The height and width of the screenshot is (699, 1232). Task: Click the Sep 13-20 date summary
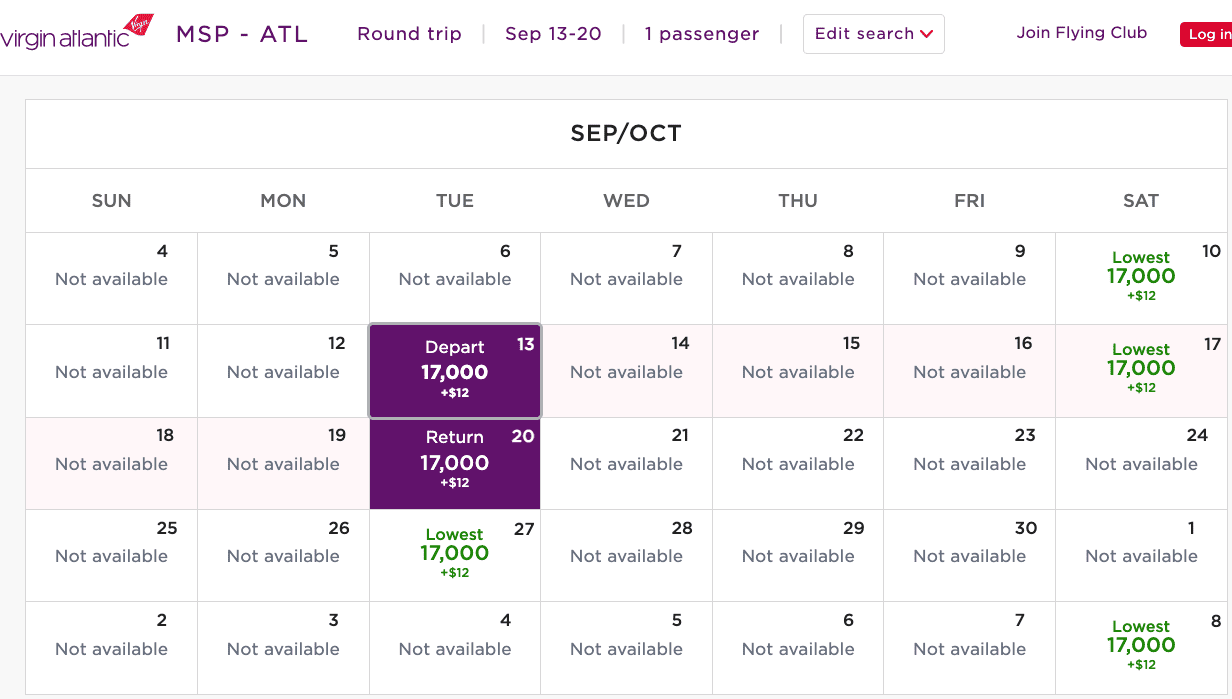(x=553, y=33)
